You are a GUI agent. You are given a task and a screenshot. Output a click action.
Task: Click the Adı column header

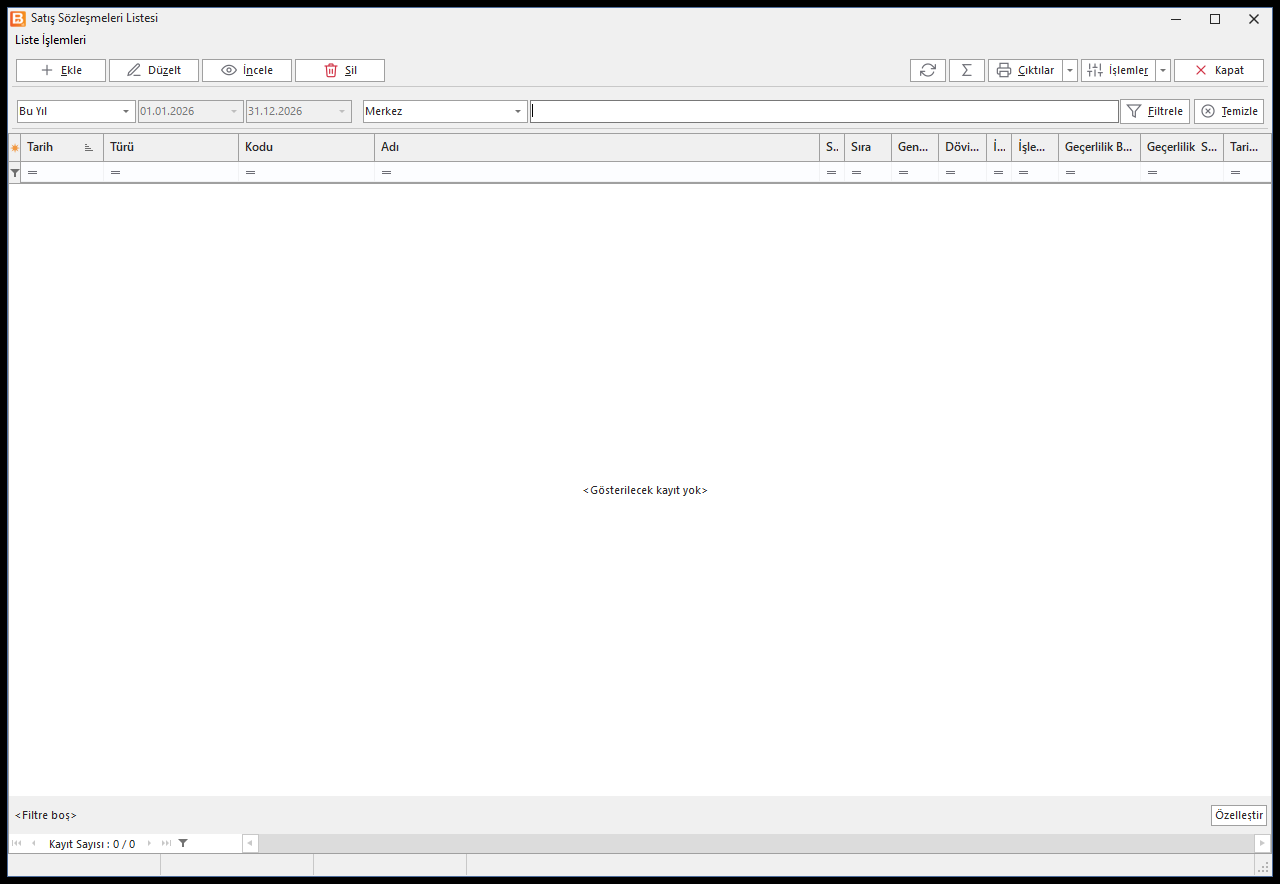pos(597,147)
